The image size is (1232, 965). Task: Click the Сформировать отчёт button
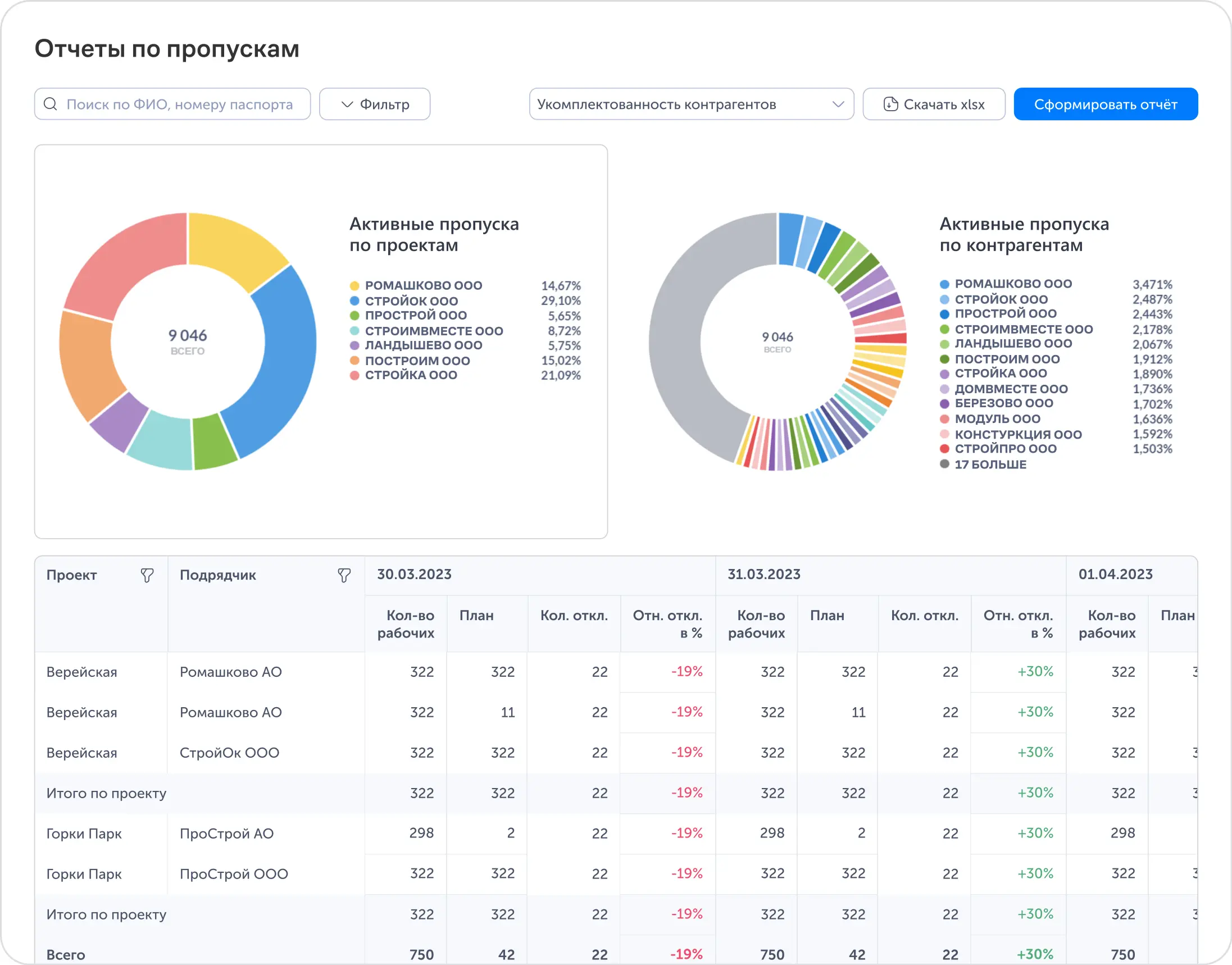pos(1106,104)
